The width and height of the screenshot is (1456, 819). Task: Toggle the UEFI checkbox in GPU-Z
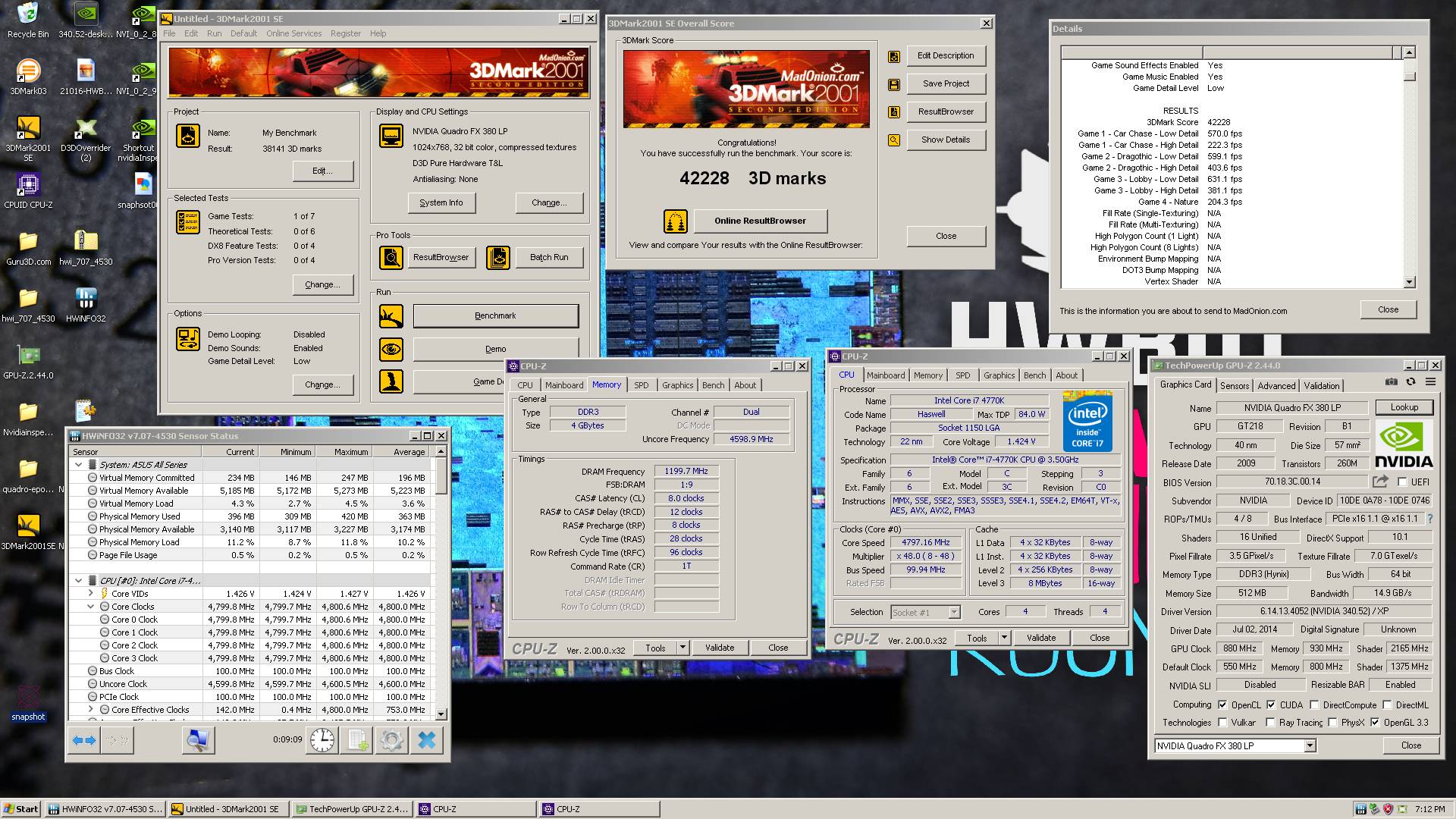1402,482
